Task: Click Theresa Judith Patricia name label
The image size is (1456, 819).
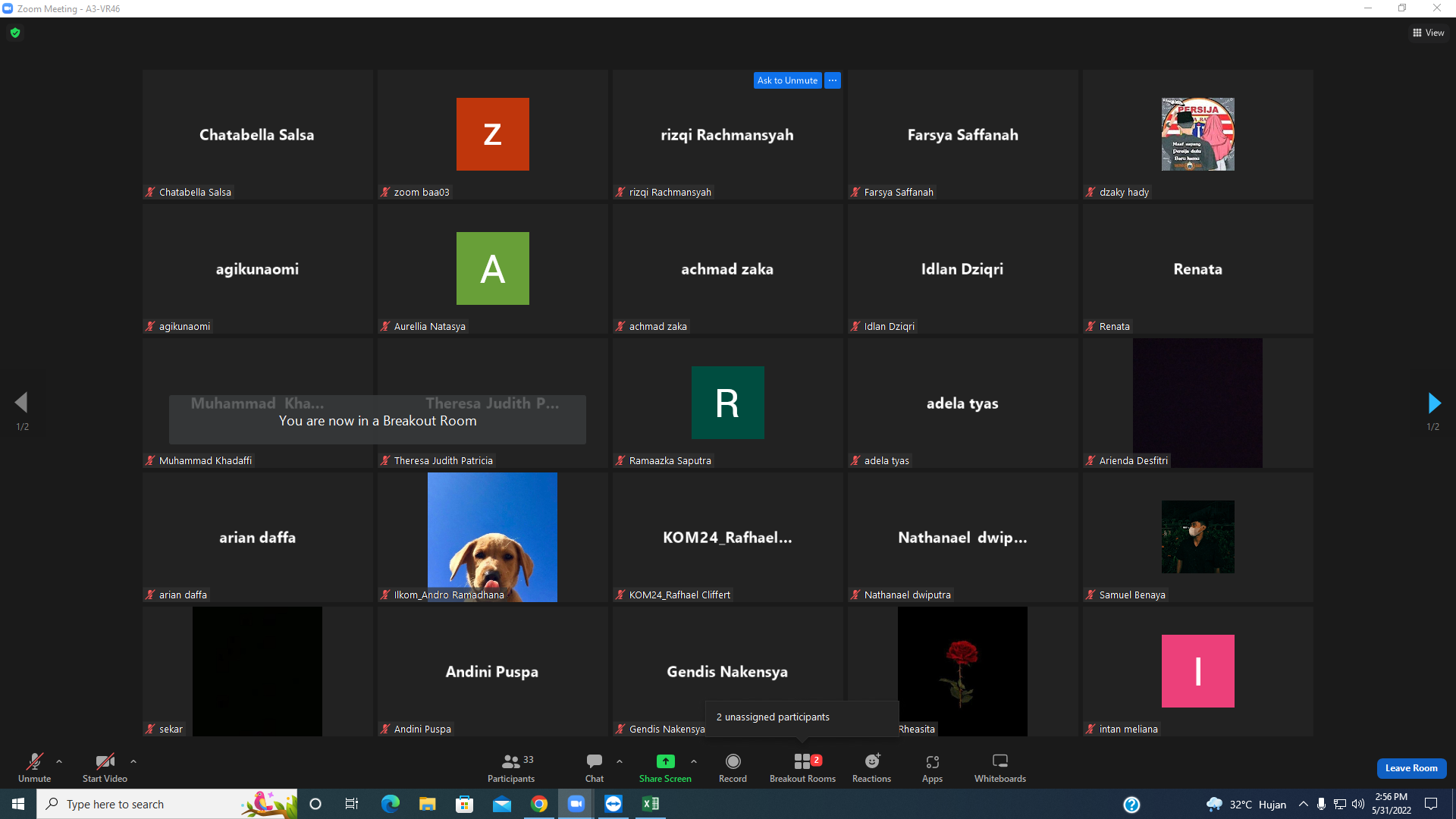Action: [x=444, y=461]
